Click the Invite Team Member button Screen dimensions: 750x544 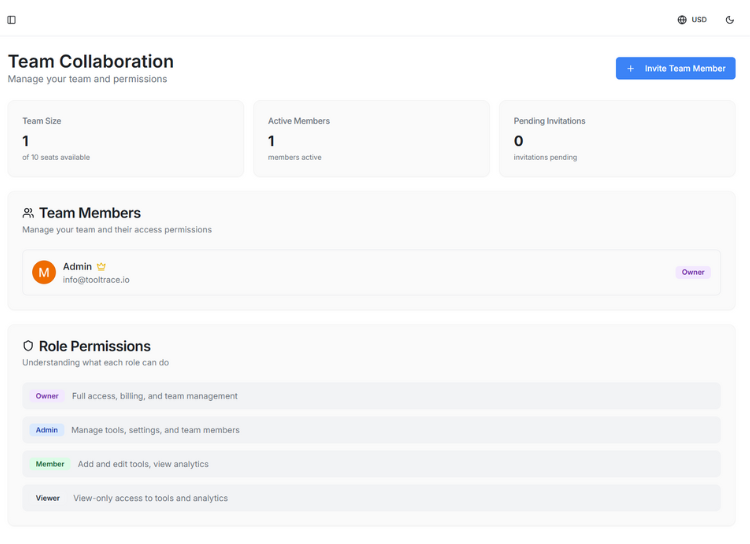tap(675, 68)
